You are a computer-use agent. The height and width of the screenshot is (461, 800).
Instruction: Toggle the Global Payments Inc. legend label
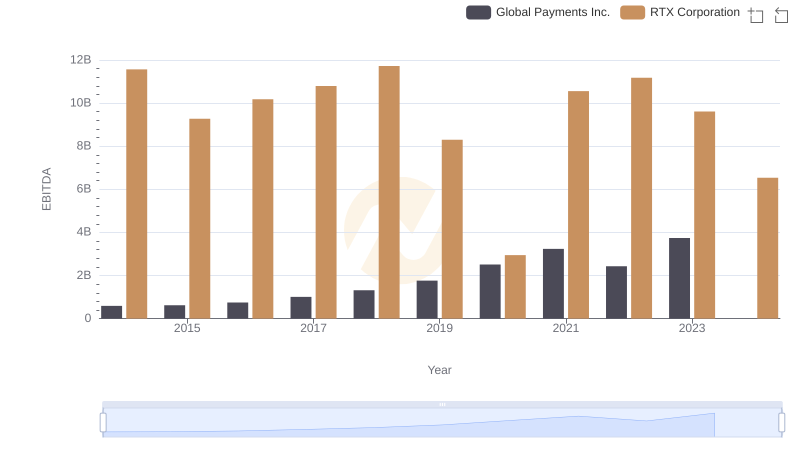tap(553, 12)
